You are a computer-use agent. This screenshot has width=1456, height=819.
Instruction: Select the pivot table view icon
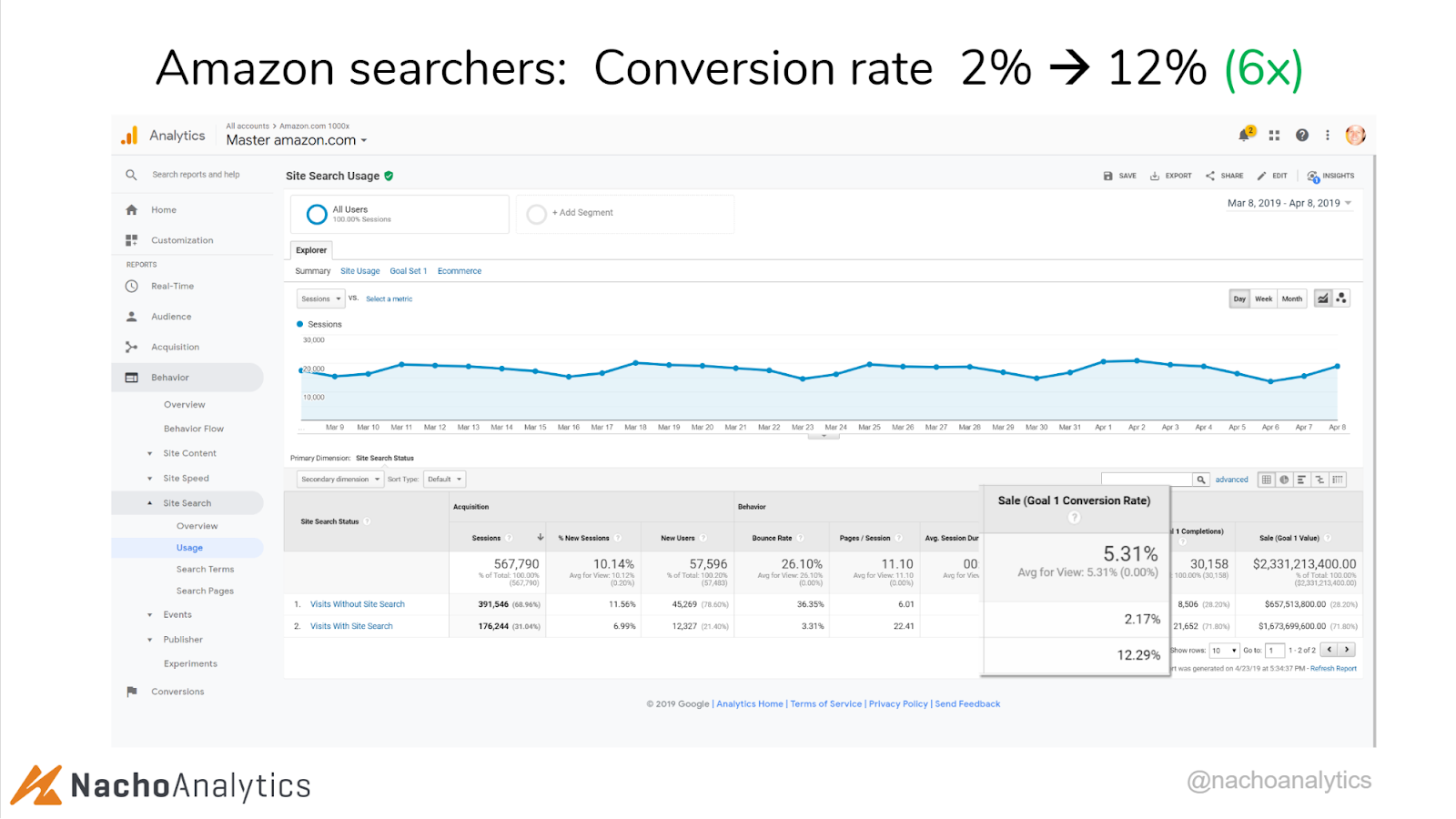(x=1338, y=480)
